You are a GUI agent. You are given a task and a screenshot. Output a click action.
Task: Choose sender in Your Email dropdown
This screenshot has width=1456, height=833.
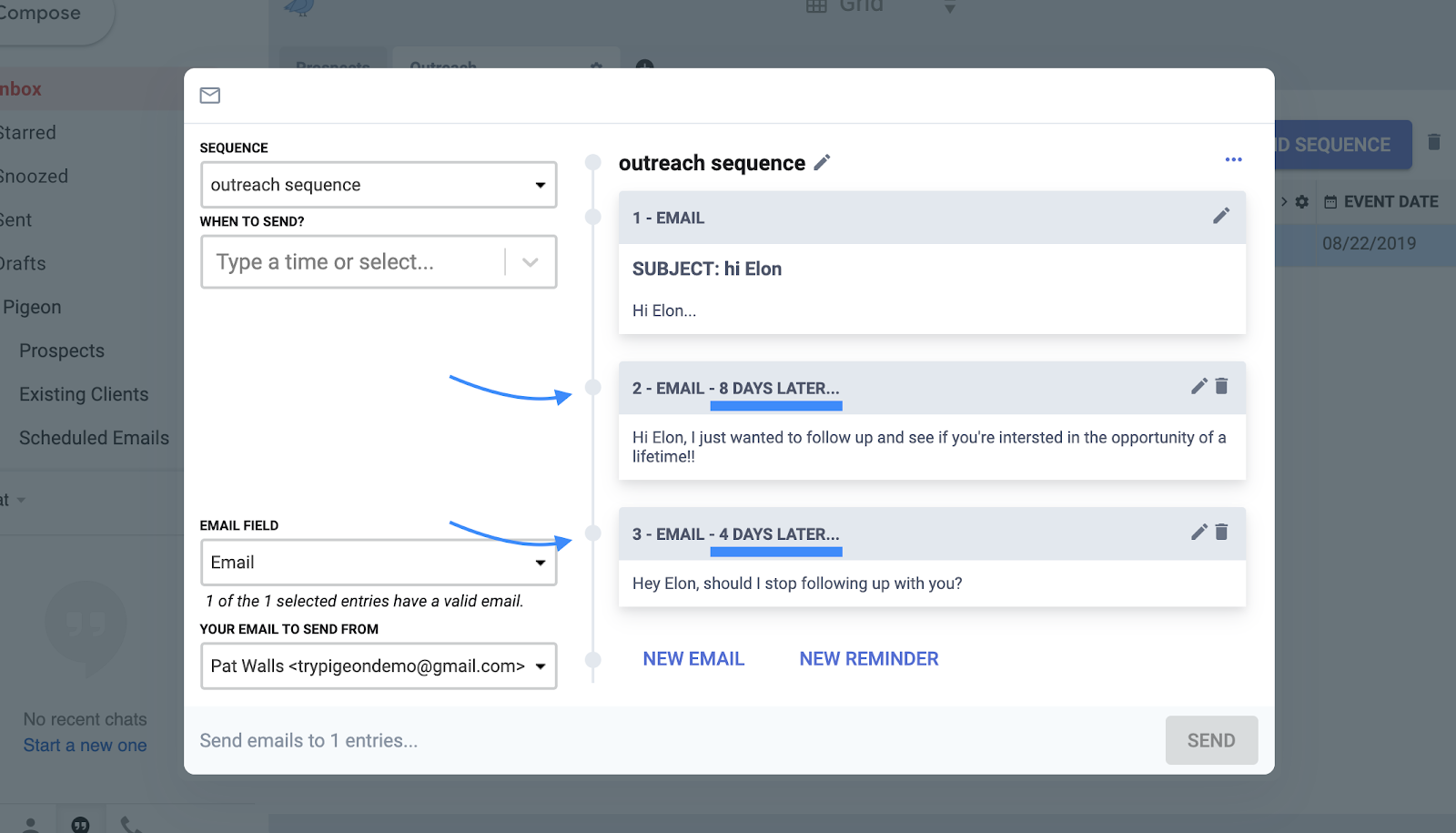[379, 666]
